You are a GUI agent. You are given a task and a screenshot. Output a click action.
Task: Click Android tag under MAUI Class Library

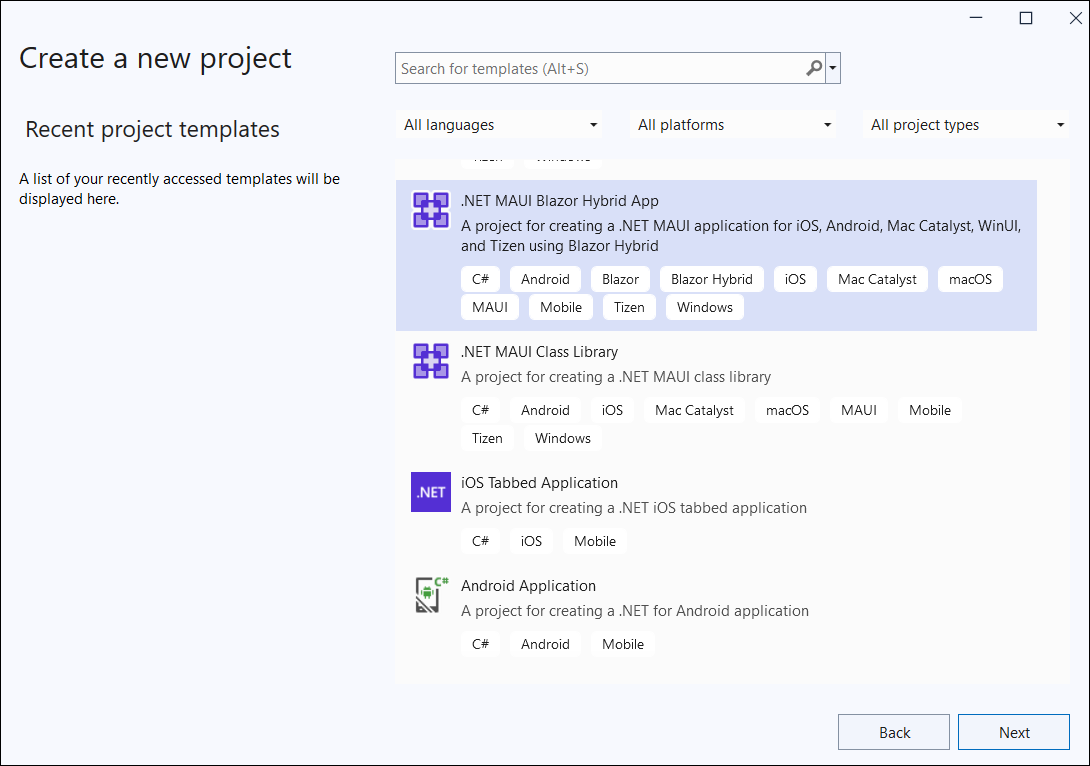(546, 410)
